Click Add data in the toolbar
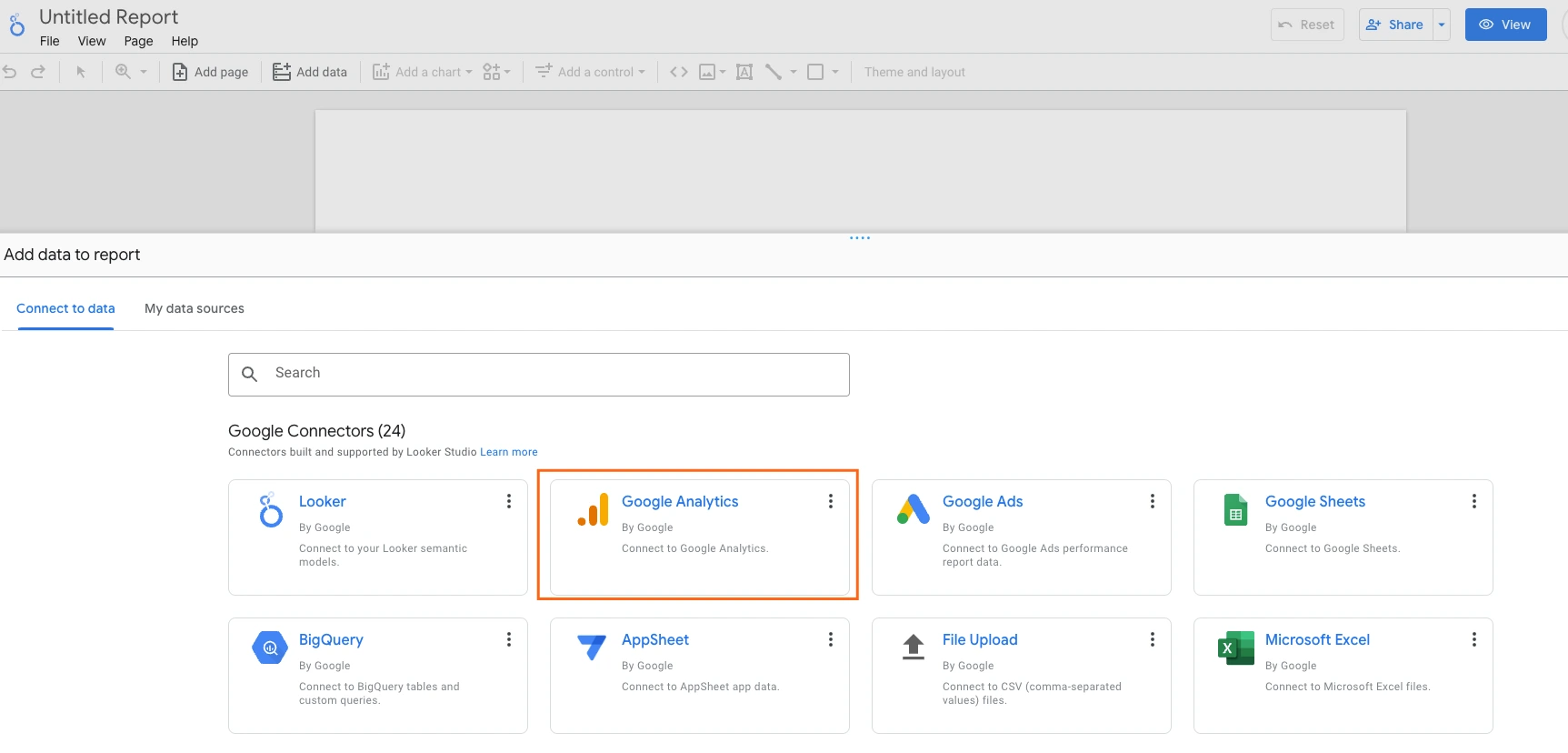 tap(310, 72)
